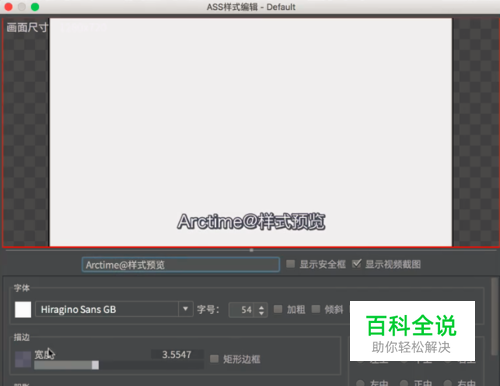Increase font size with the up stepper arrow
Image resolution: width=500 pixels, height=386 pixels.
pyautogui.click(x=262, y=307)
